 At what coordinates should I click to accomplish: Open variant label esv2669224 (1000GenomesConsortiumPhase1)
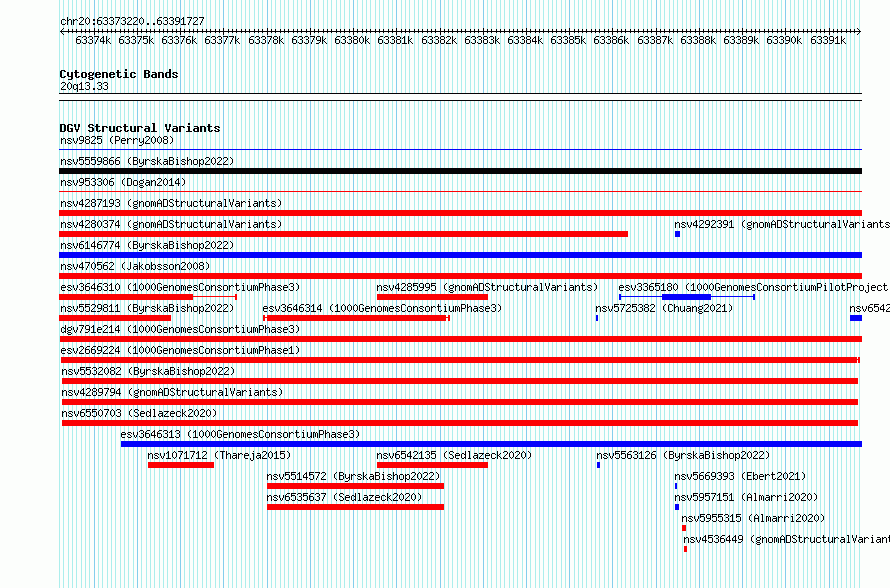(180, 350)
